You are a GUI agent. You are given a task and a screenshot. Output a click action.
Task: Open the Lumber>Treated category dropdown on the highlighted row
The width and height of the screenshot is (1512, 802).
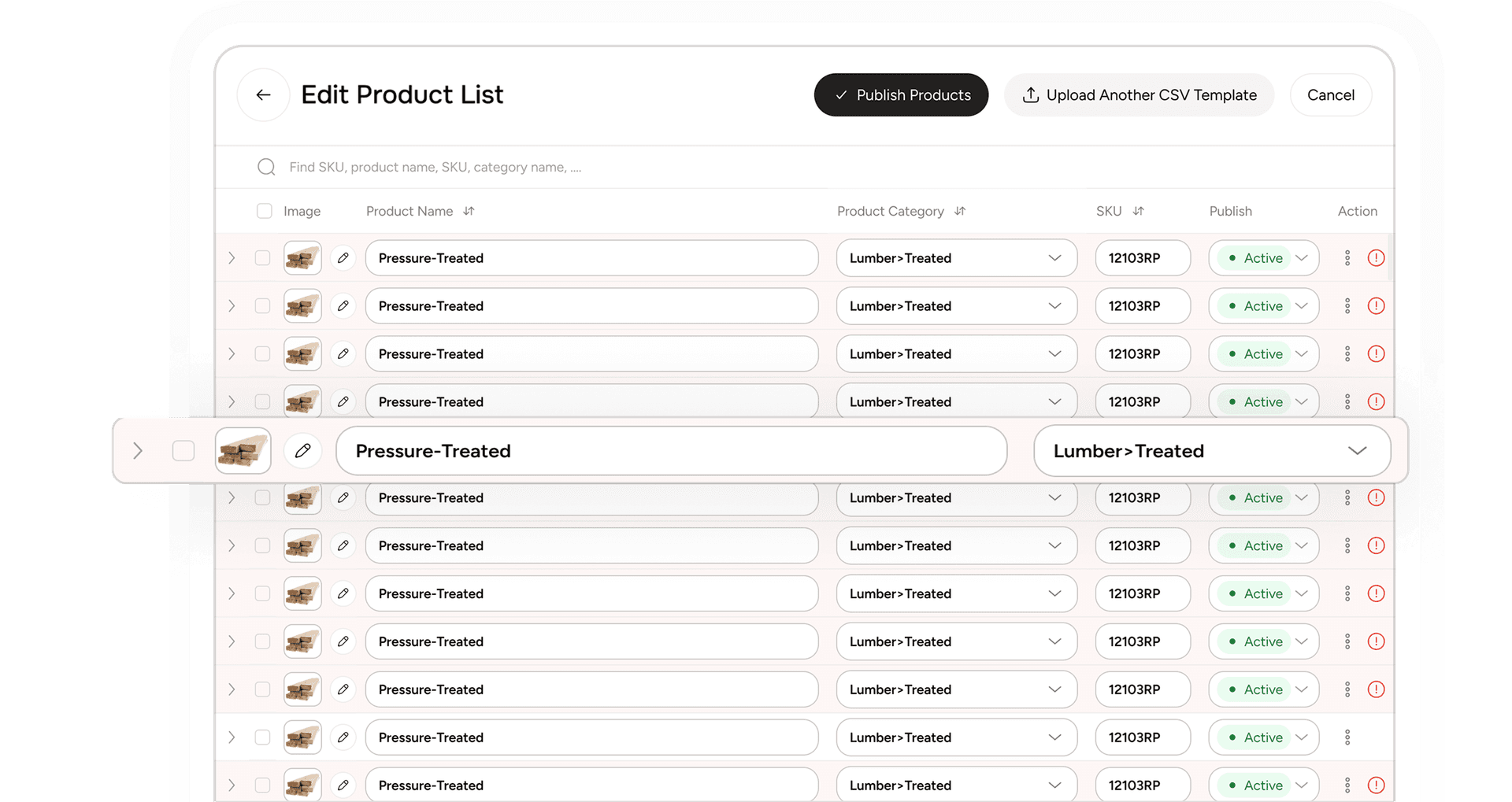click(x=1357, y=450)
